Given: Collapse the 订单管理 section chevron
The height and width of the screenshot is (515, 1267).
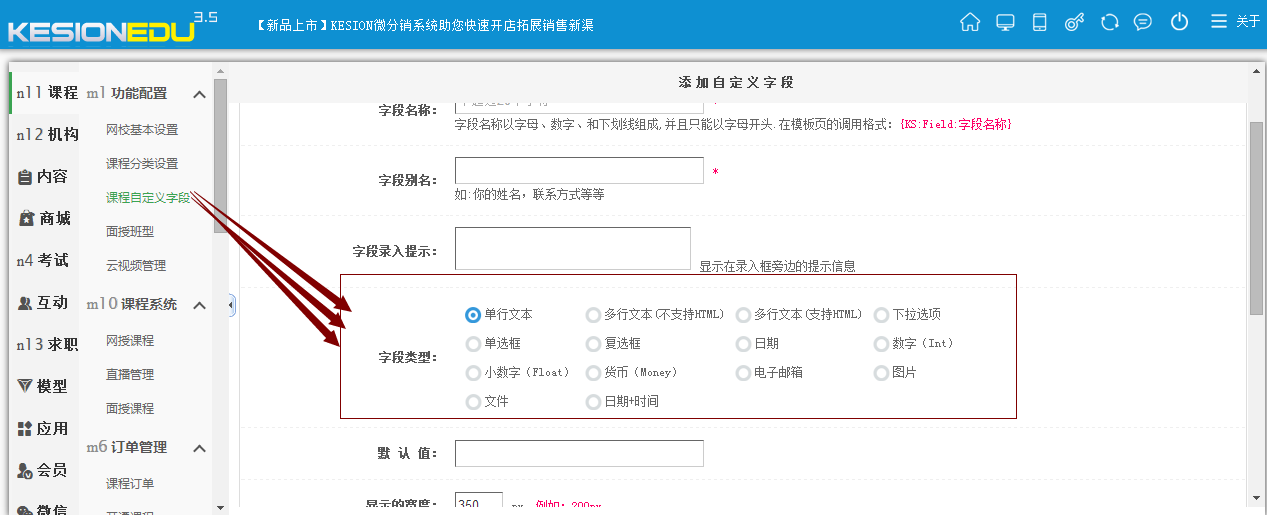Looking at the screenshot, I should (x=199, y=448).
